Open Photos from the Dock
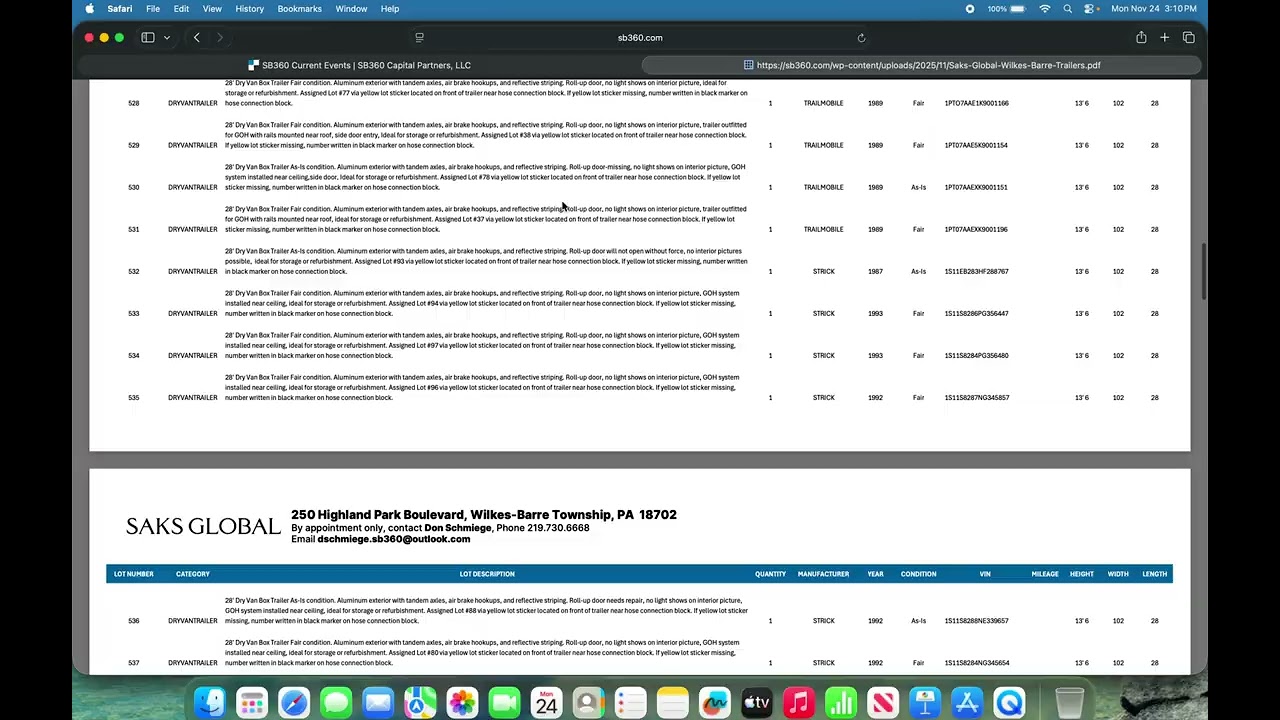 tap(462, 703)
